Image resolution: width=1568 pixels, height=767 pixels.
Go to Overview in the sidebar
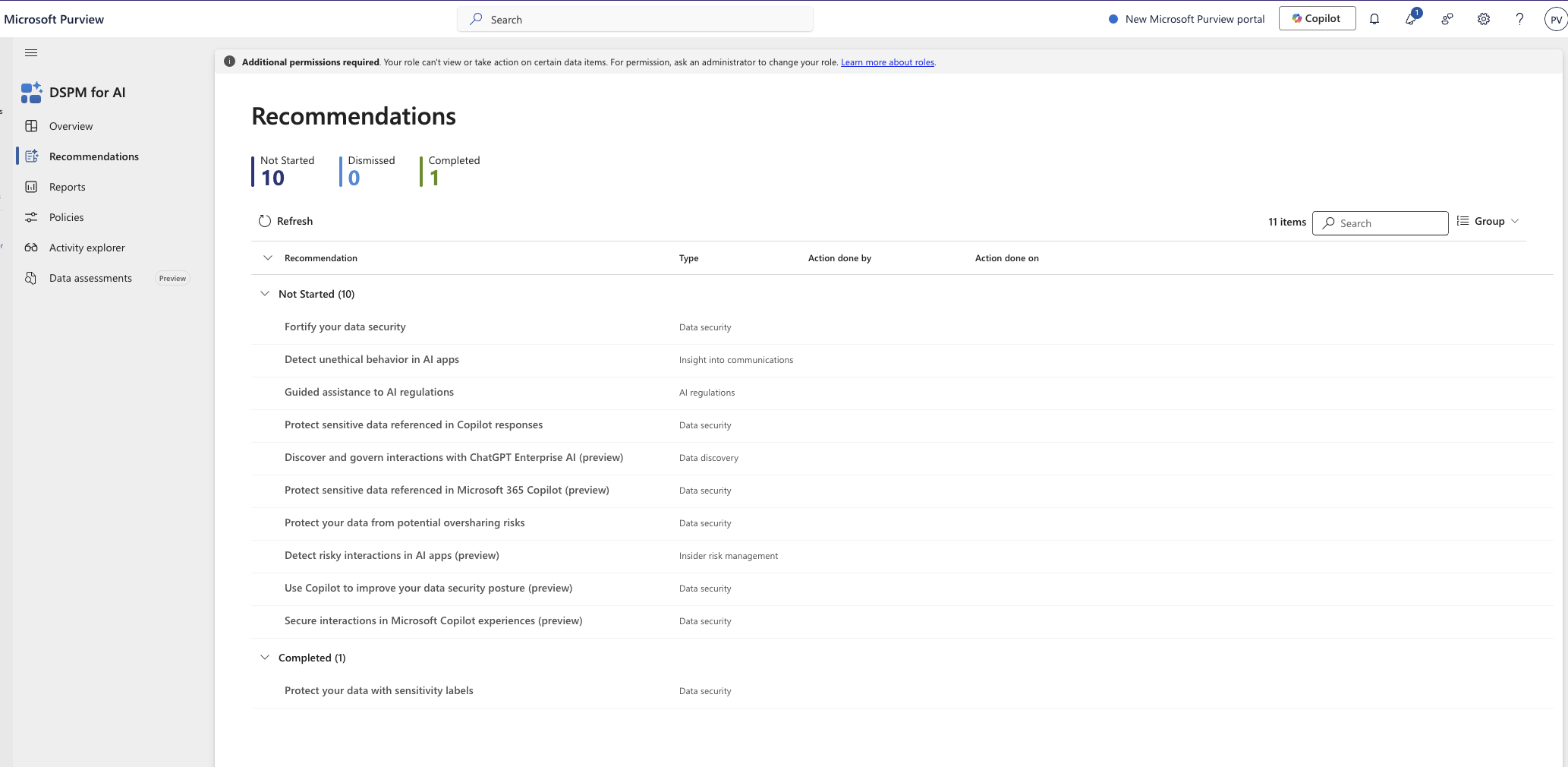coord(71,126)
